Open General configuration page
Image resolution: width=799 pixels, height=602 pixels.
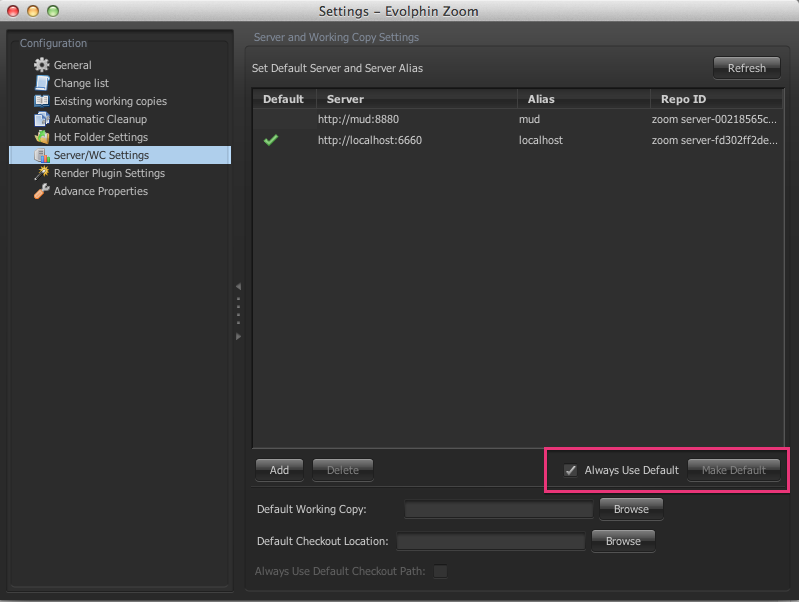pos(72,65)
